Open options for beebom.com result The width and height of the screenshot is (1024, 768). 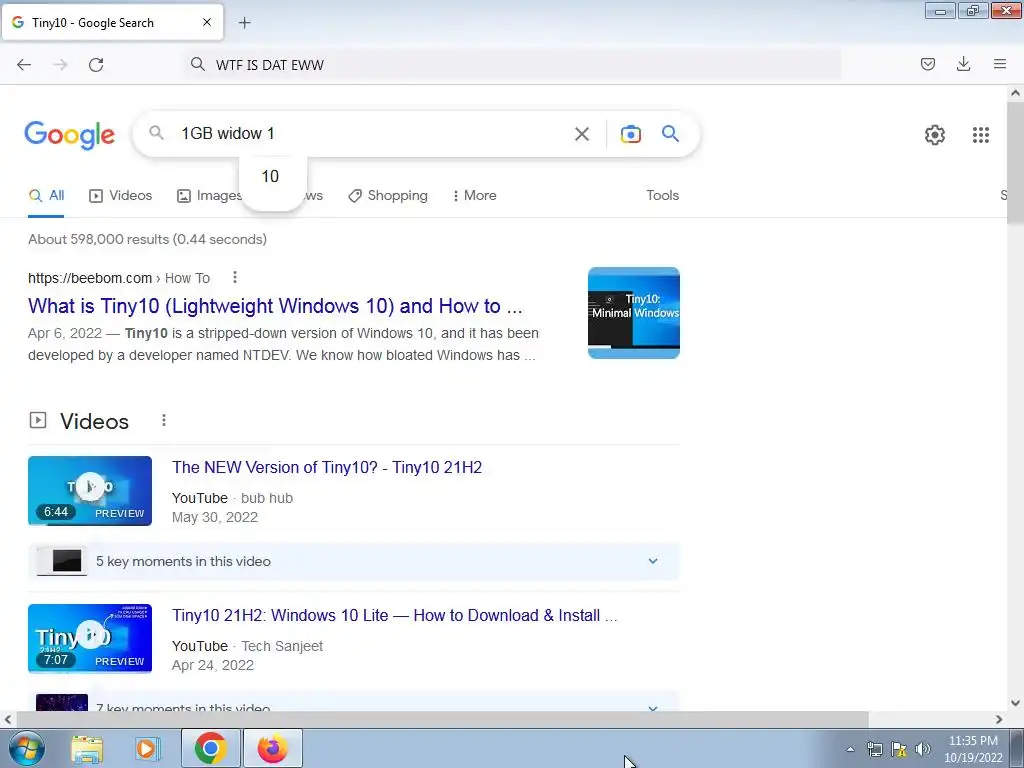234,278
